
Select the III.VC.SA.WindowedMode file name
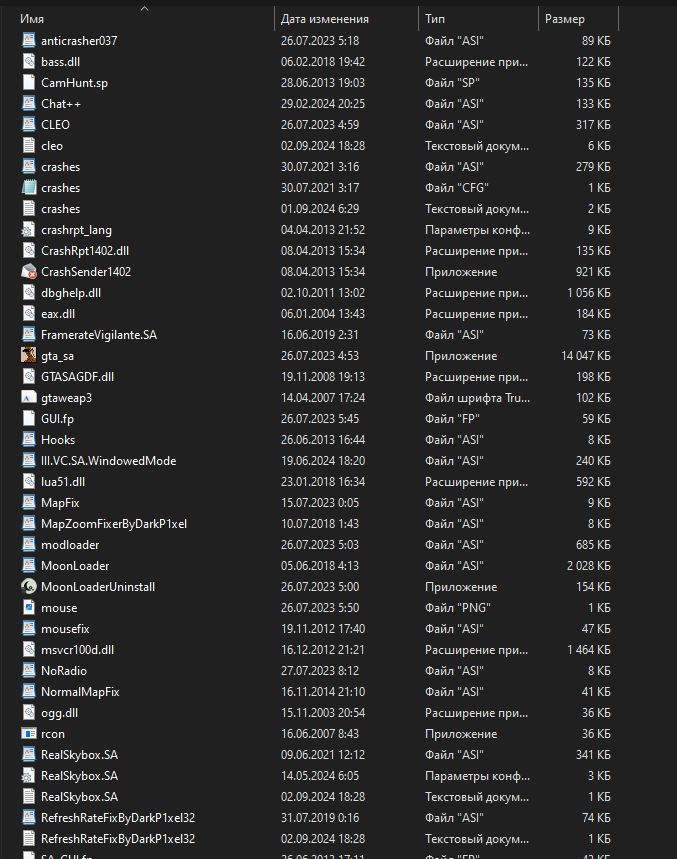[108, 461]
